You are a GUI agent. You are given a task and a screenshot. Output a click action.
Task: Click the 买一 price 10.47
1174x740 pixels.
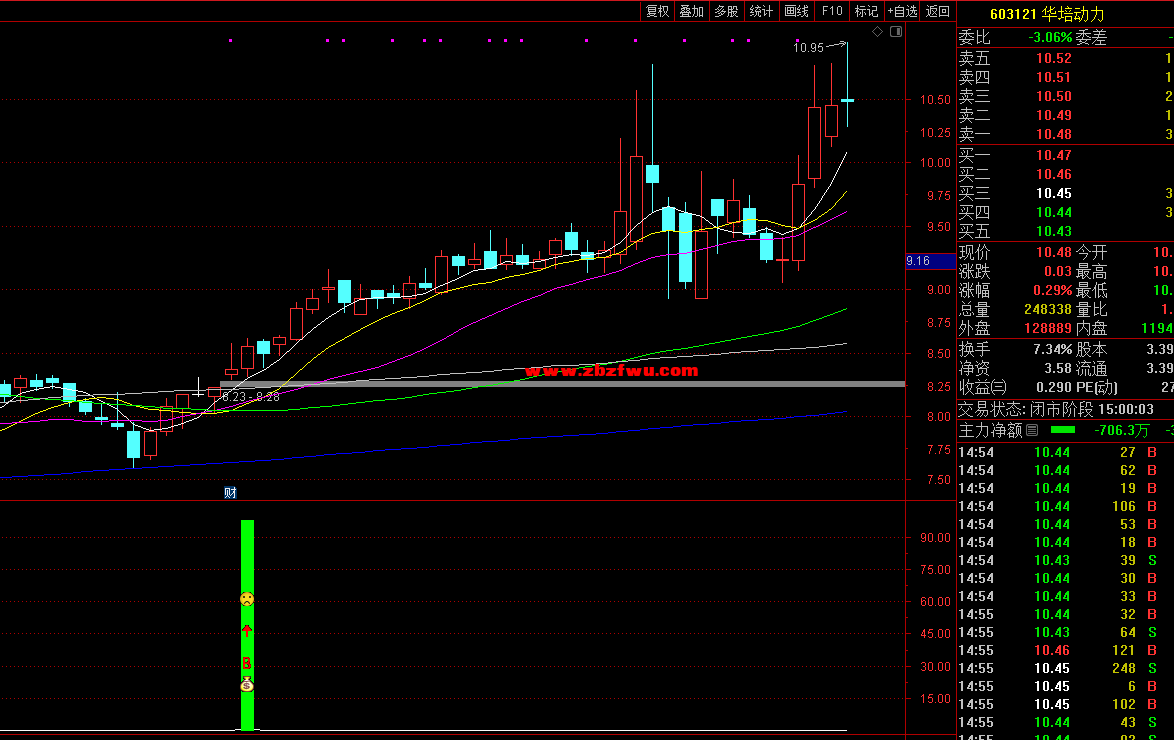1053,156
